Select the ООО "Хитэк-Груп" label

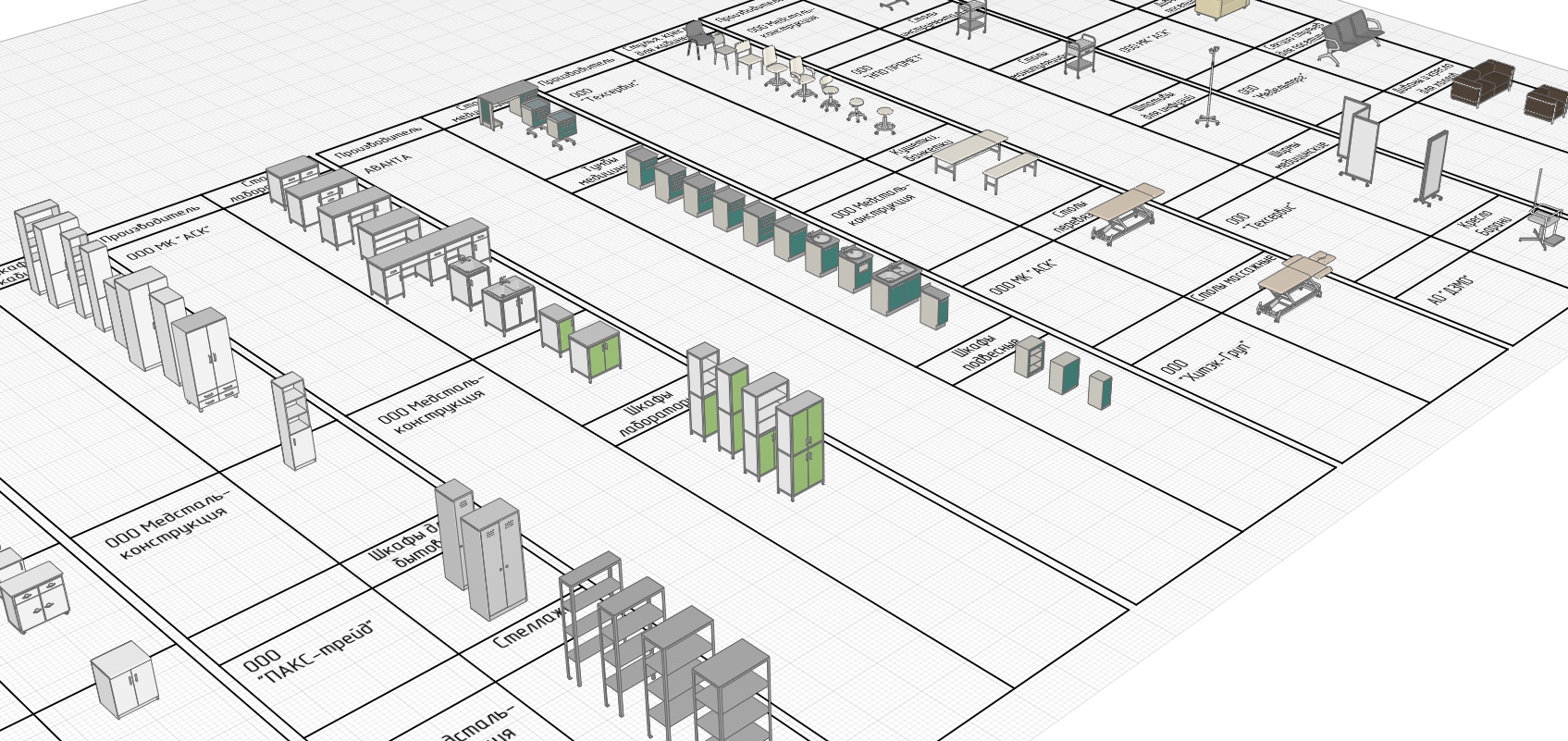click(x=1204, y=361)
